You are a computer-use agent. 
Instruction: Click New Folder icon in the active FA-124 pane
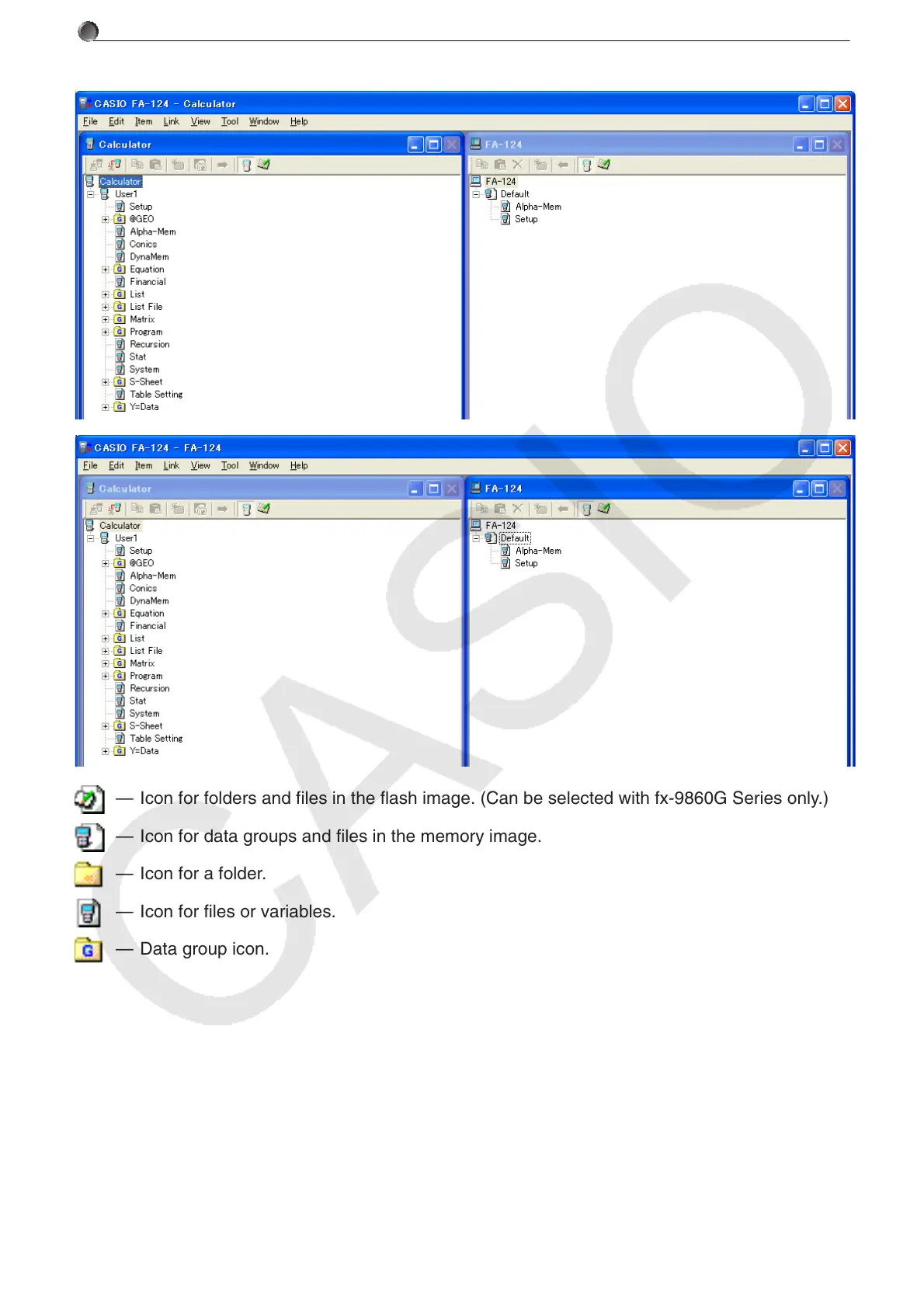pyautogui.click(x=540, y=509)
